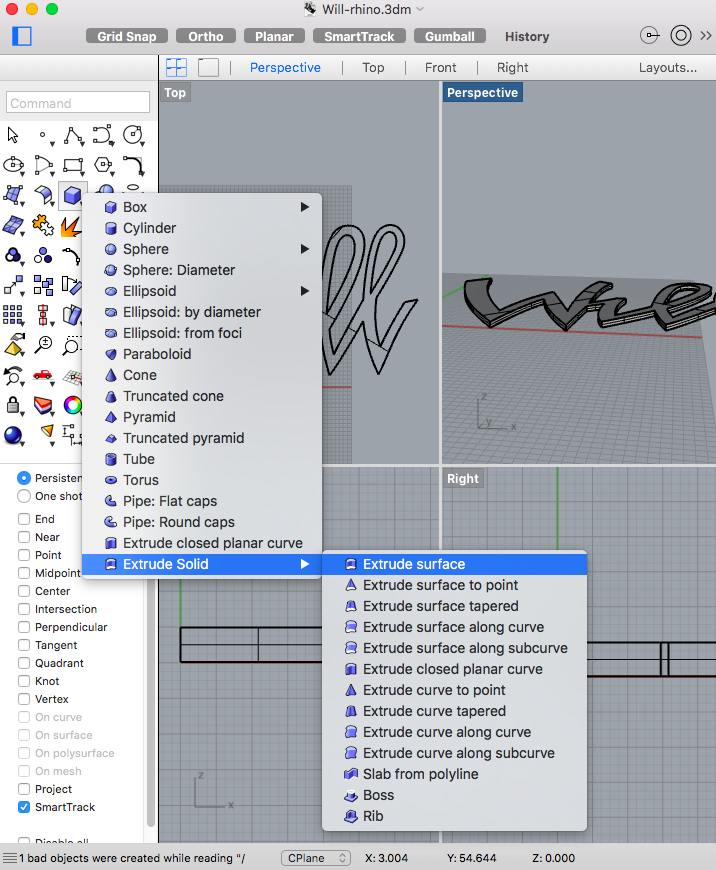Open the red car tool icon

pyautogui.click(x=43, y=376)
